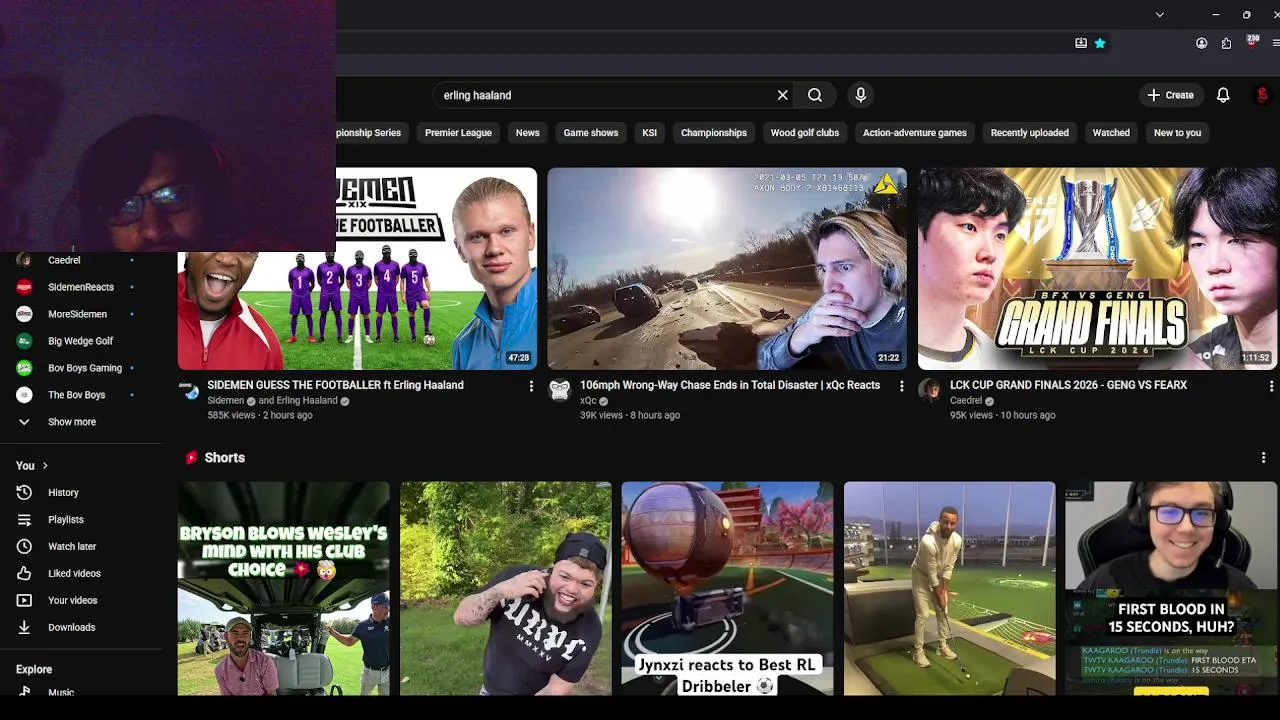Open the more menu for the LCK Cup video
1280x720 pixels.
pos(1271,386)
